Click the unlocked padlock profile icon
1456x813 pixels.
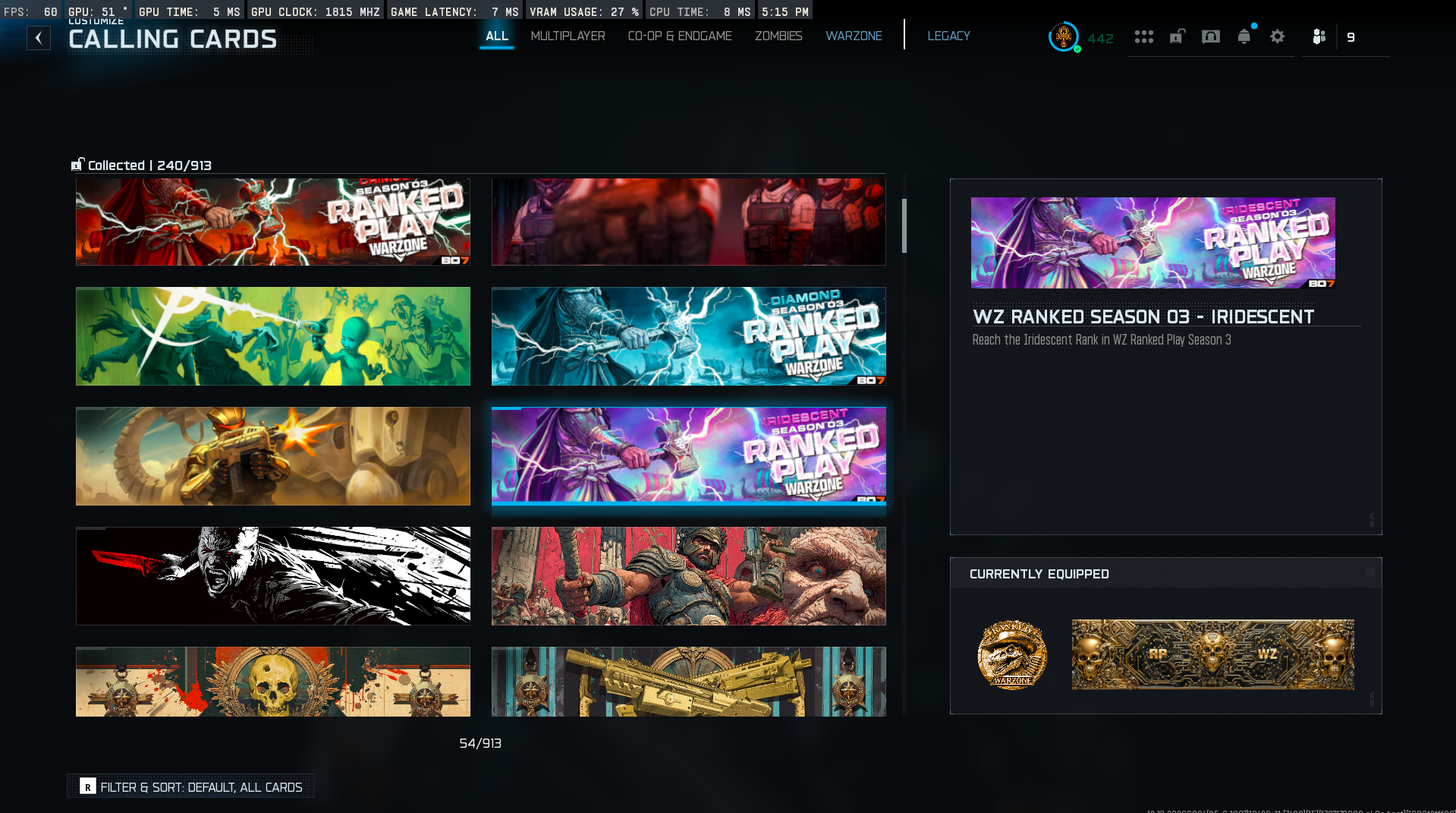tap(1178, 36)
